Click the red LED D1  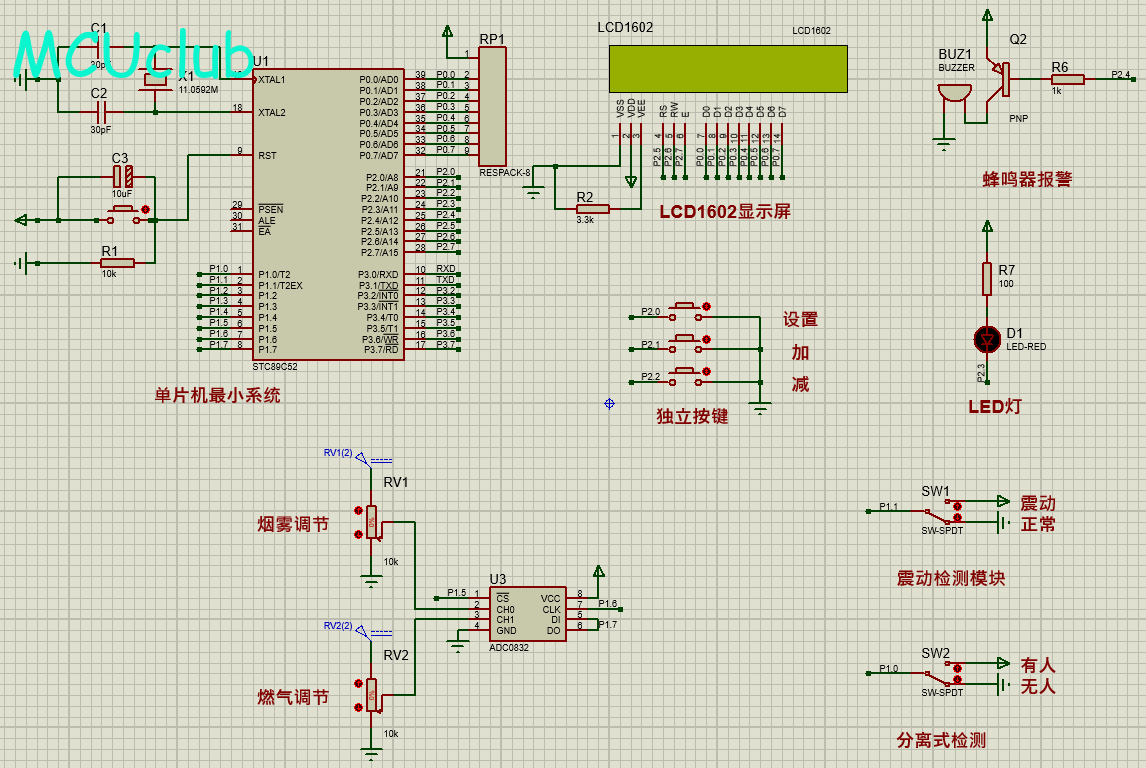pos(988,339)
